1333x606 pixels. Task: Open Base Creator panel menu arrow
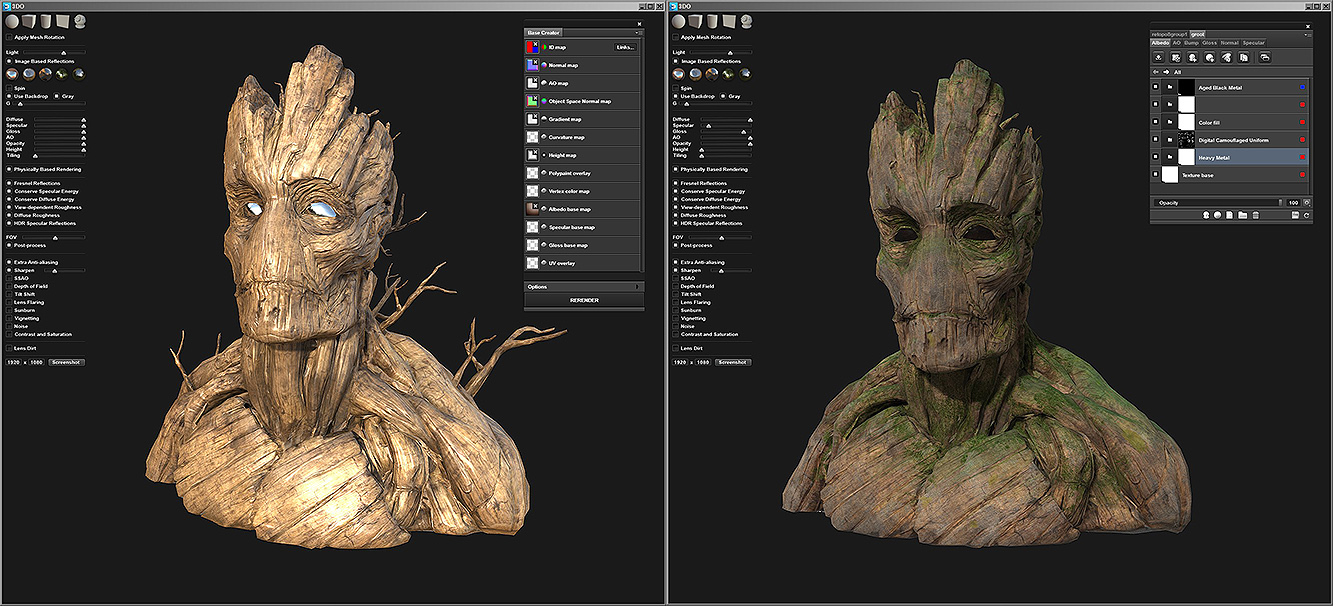(x=638, y=33)
